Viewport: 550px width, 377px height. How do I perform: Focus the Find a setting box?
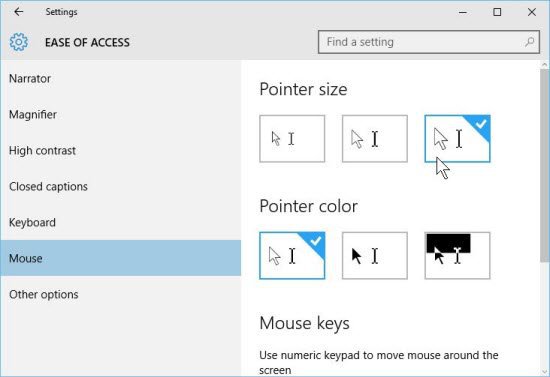click(429, 42)
